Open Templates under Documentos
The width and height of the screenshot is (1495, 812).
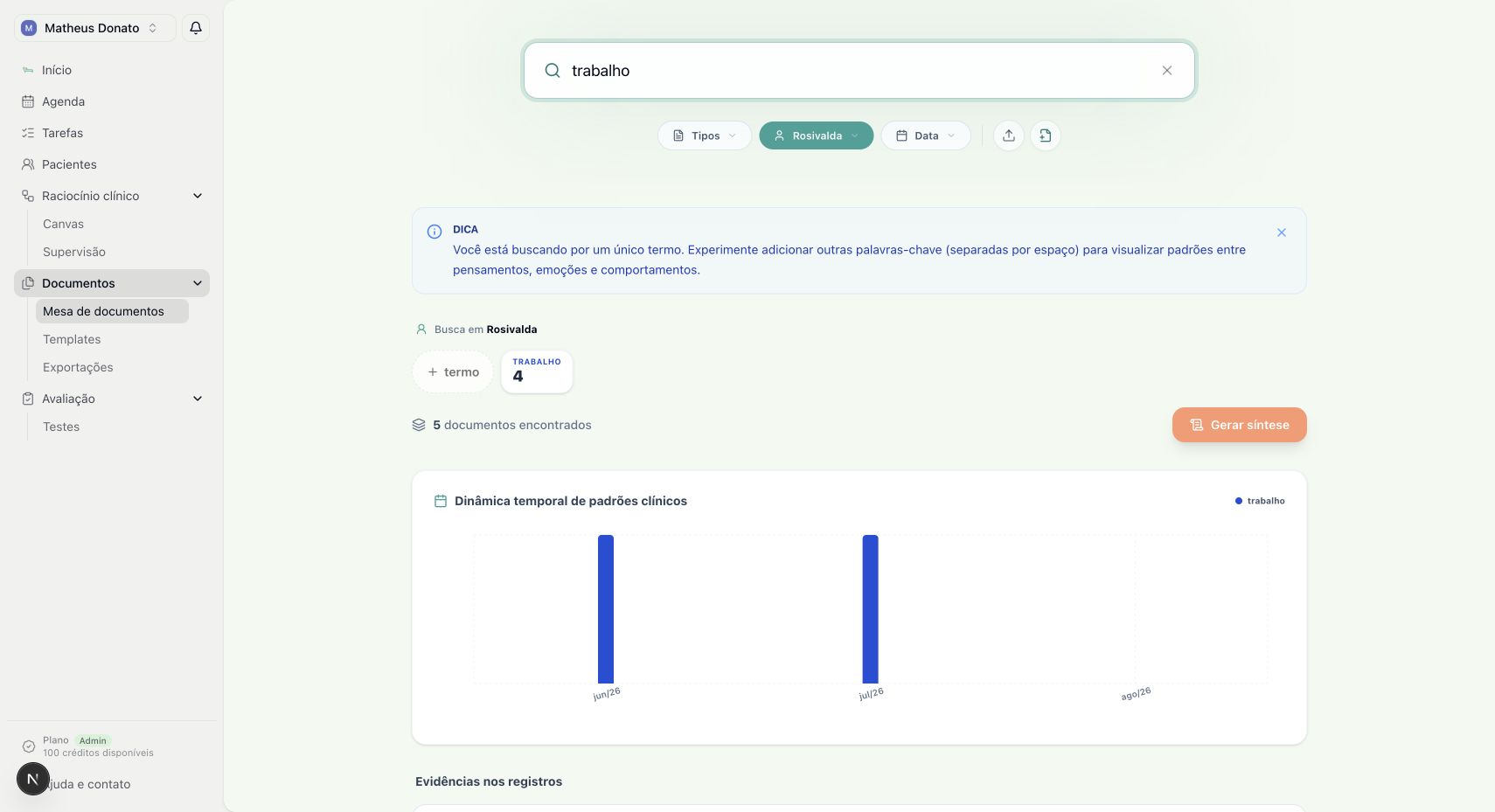72,339
